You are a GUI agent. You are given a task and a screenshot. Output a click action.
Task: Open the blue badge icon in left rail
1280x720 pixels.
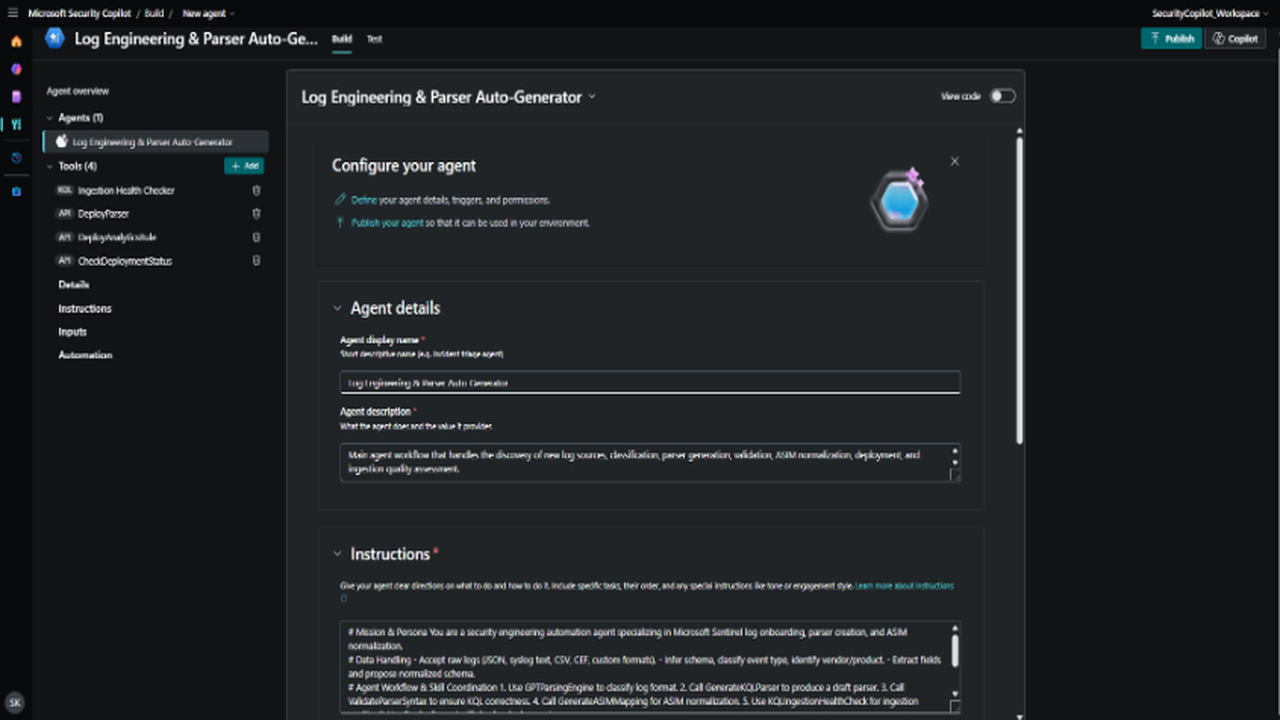[x=16, y=191]
